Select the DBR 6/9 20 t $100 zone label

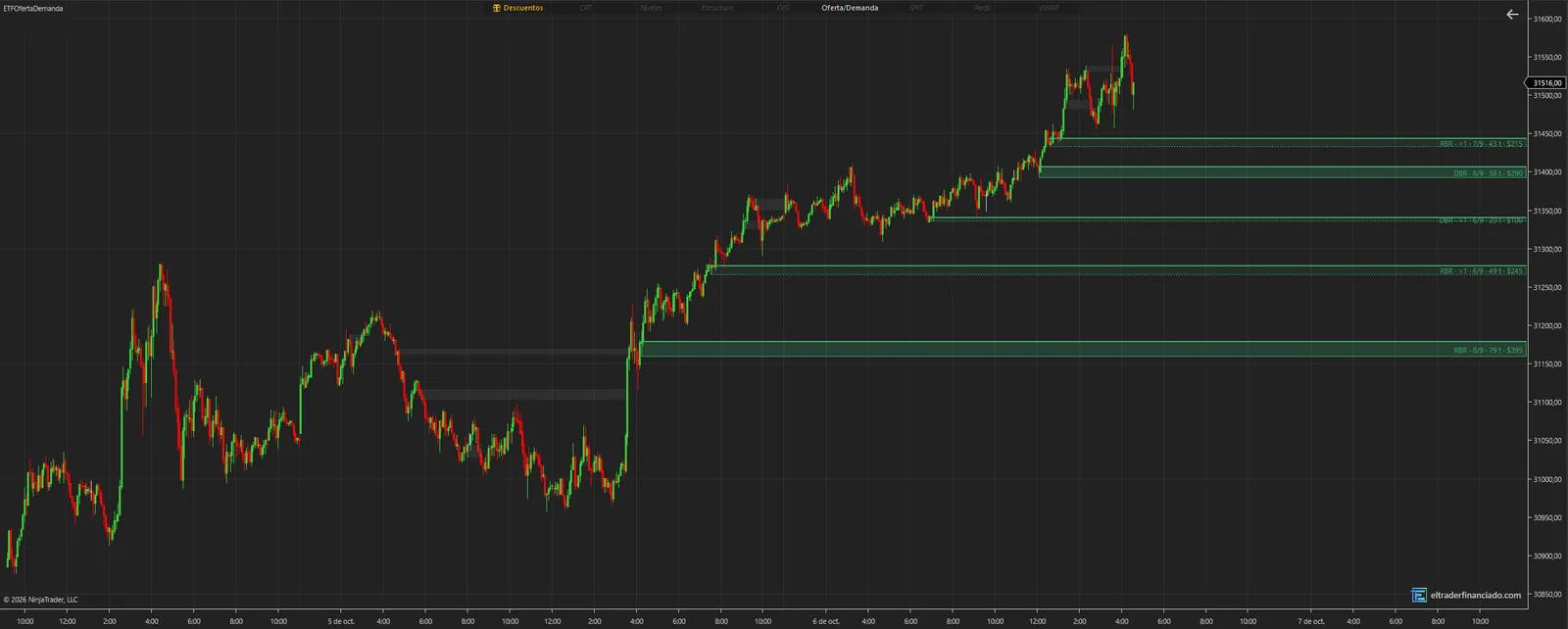tap(1482, 220)
